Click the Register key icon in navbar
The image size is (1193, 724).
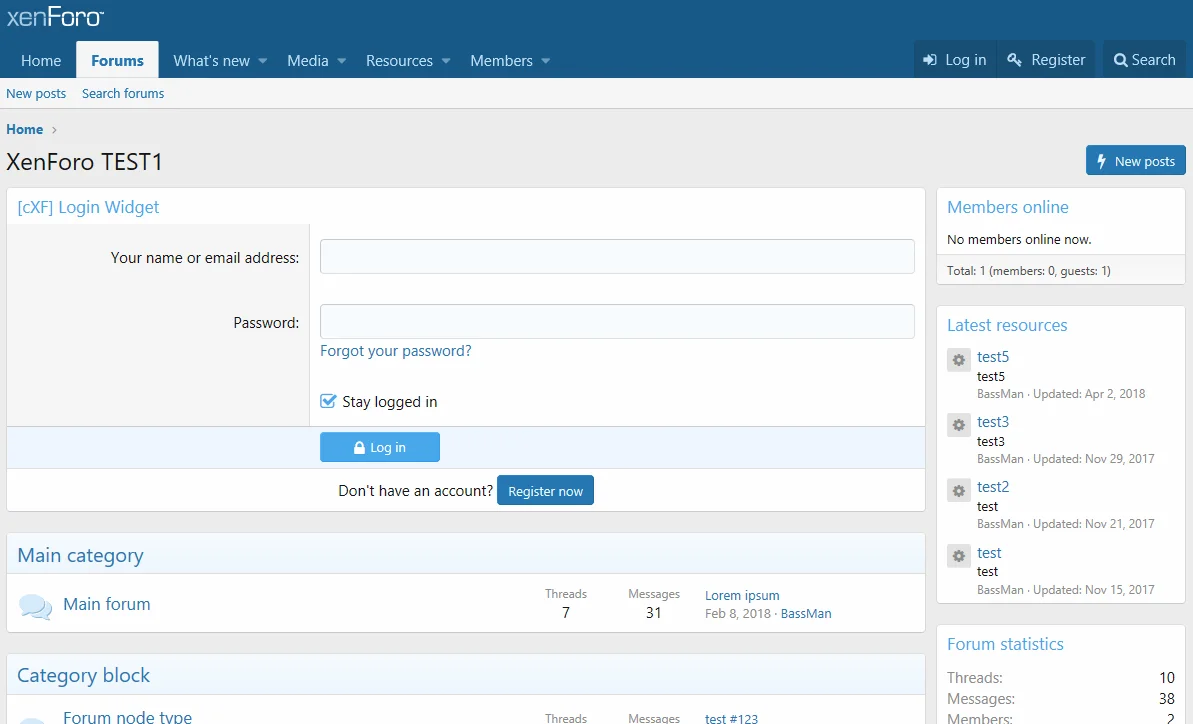pyautogui.click(x=1015, y=61)
